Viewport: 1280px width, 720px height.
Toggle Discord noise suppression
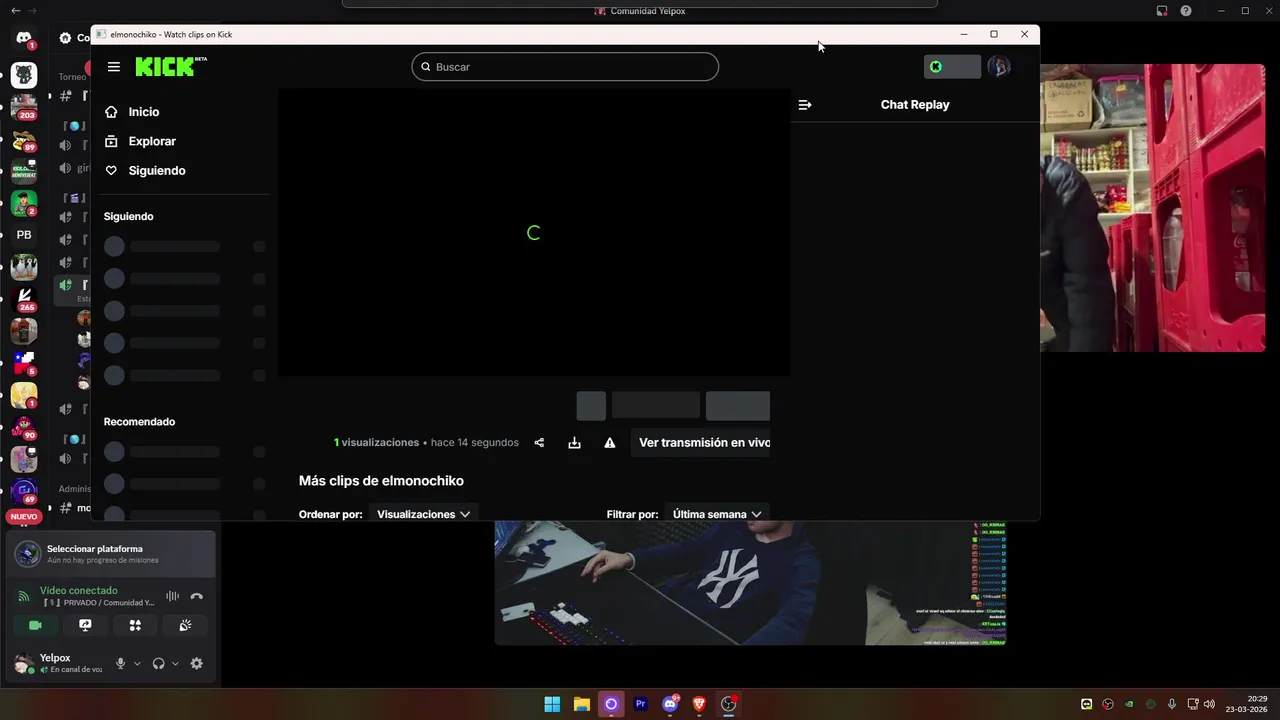click(x=172, y=596)
